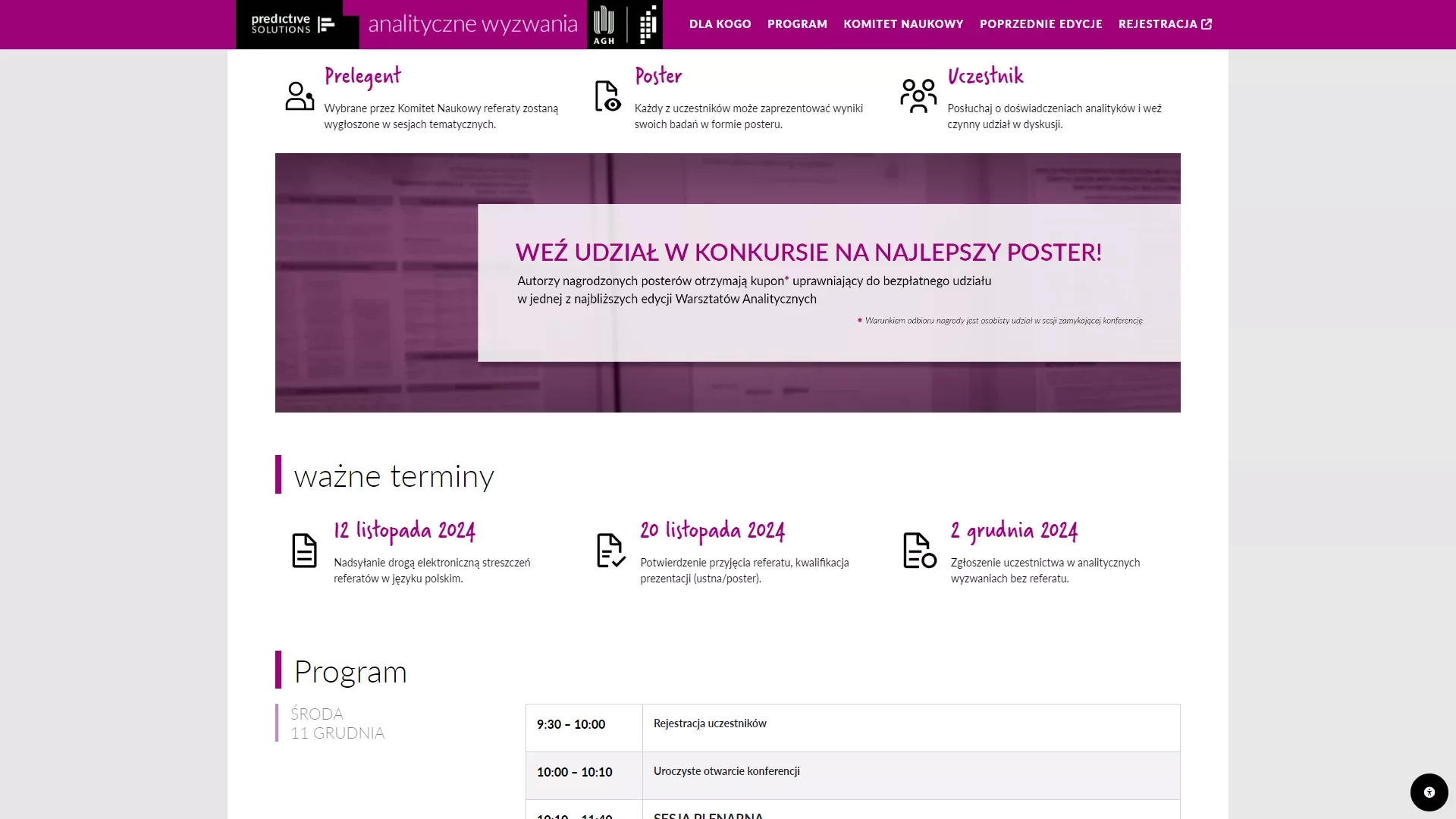The image size is (1456, 819).
Task: Click the Program section heading
Action: coord(350,671)
